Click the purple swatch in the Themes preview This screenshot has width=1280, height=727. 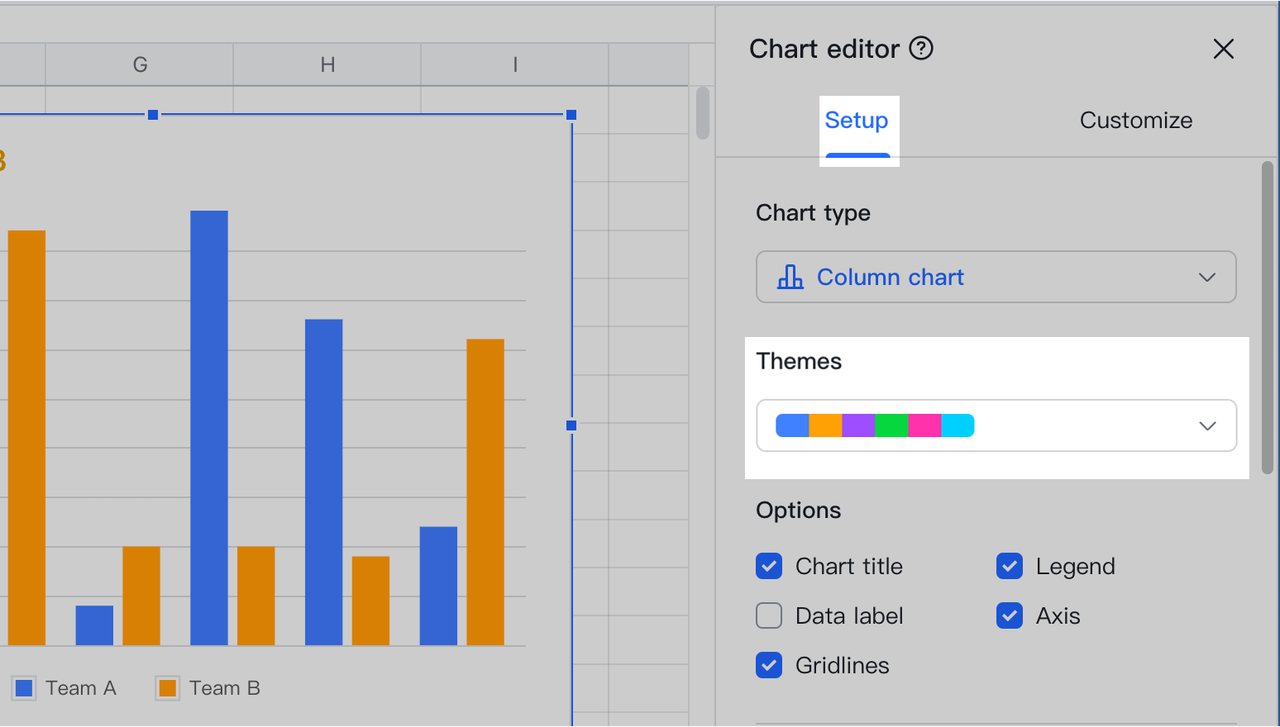[858, 425]
